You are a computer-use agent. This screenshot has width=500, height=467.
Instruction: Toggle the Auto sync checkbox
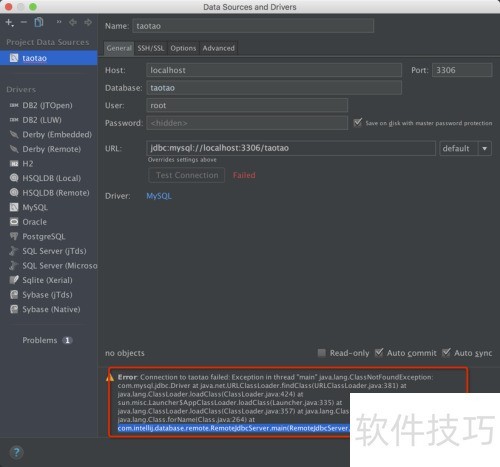pos(446,353)
